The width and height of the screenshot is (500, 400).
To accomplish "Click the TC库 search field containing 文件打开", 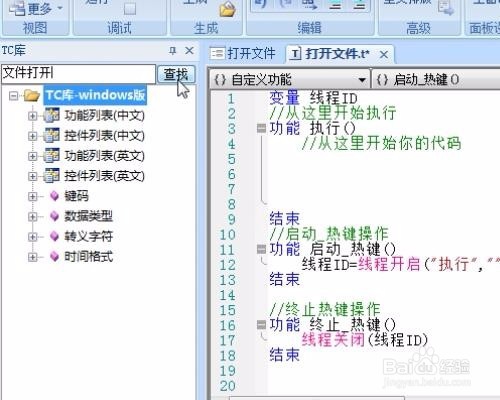I will pyautogui.click(x=78, y=73).
